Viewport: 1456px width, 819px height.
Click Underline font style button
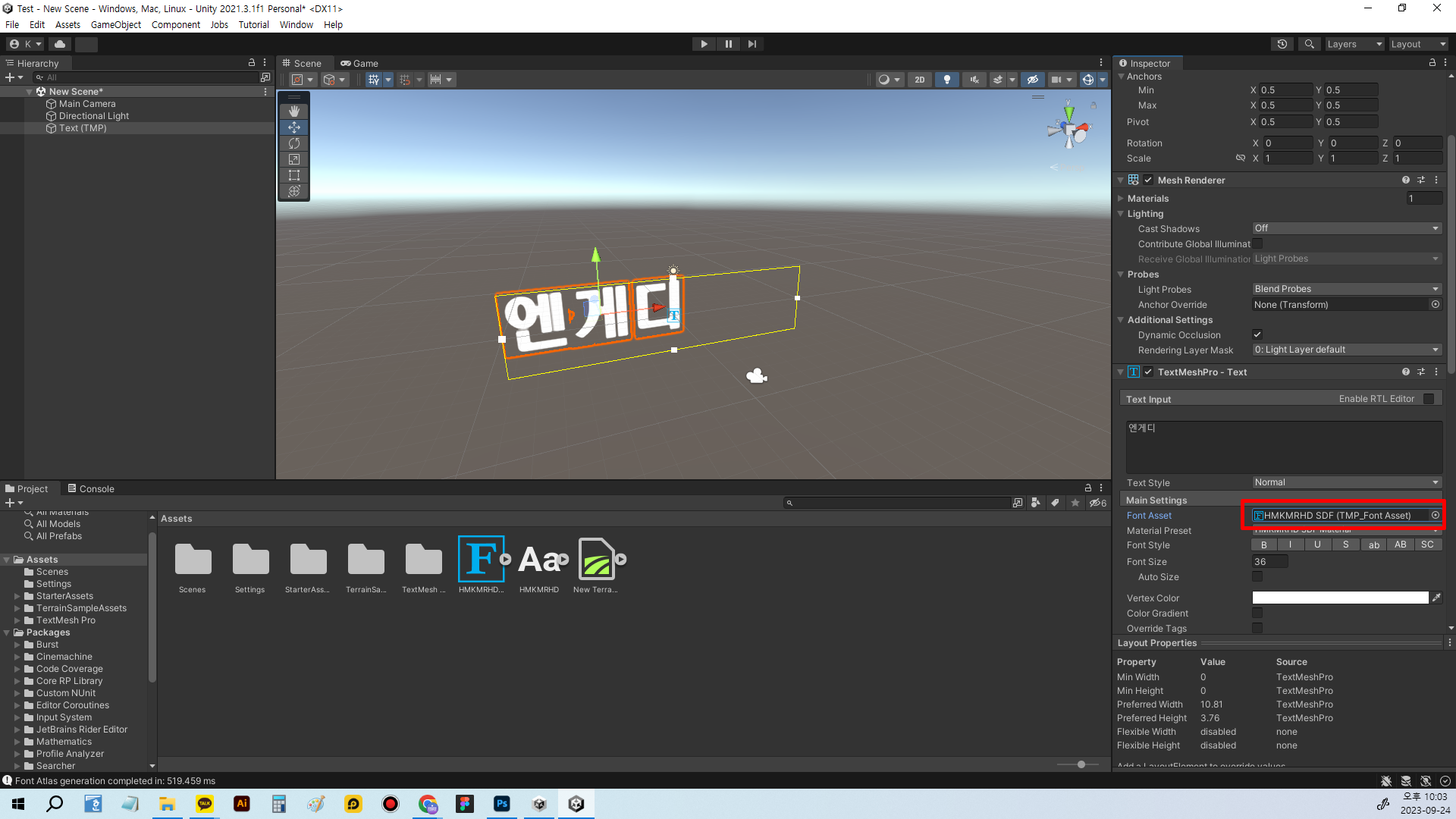tap(1318, 544)
